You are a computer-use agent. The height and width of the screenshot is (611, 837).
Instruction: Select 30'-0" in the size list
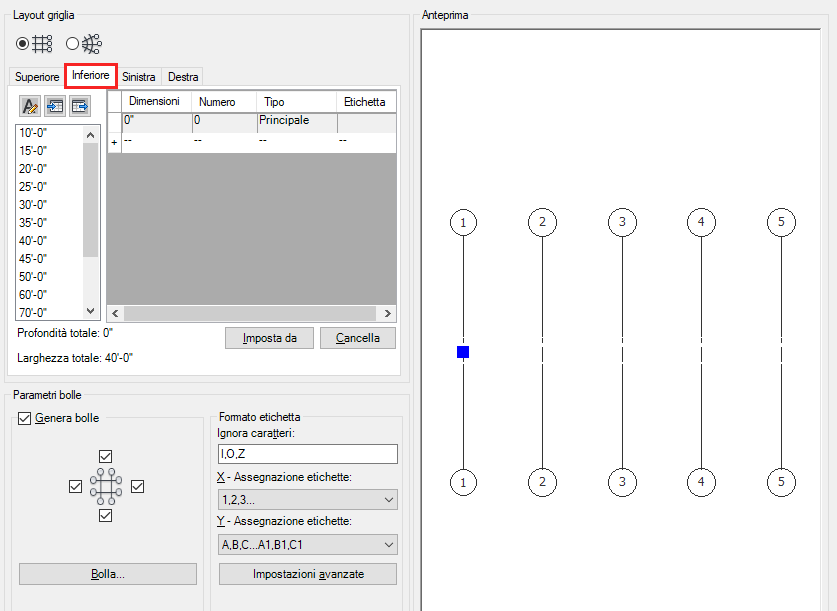pos(33,204)
